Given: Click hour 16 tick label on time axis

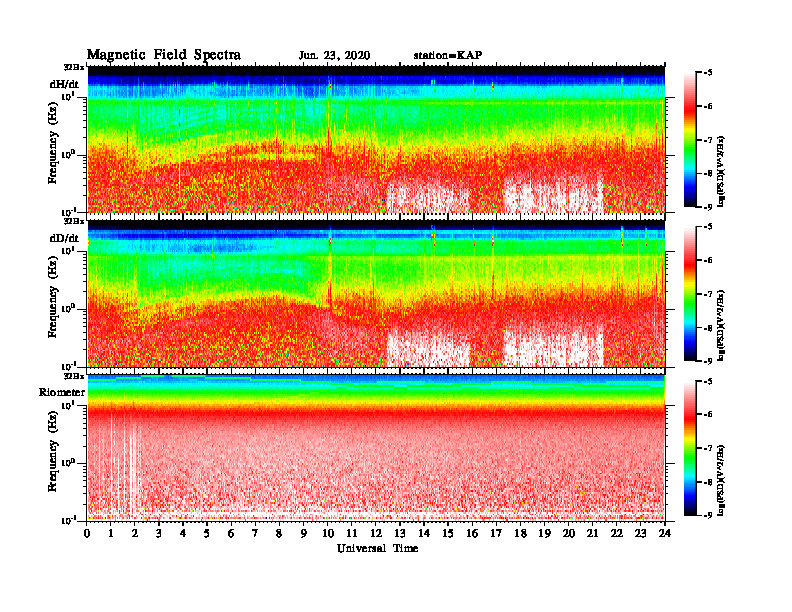Looking at the screenshot, I should 472,533.
